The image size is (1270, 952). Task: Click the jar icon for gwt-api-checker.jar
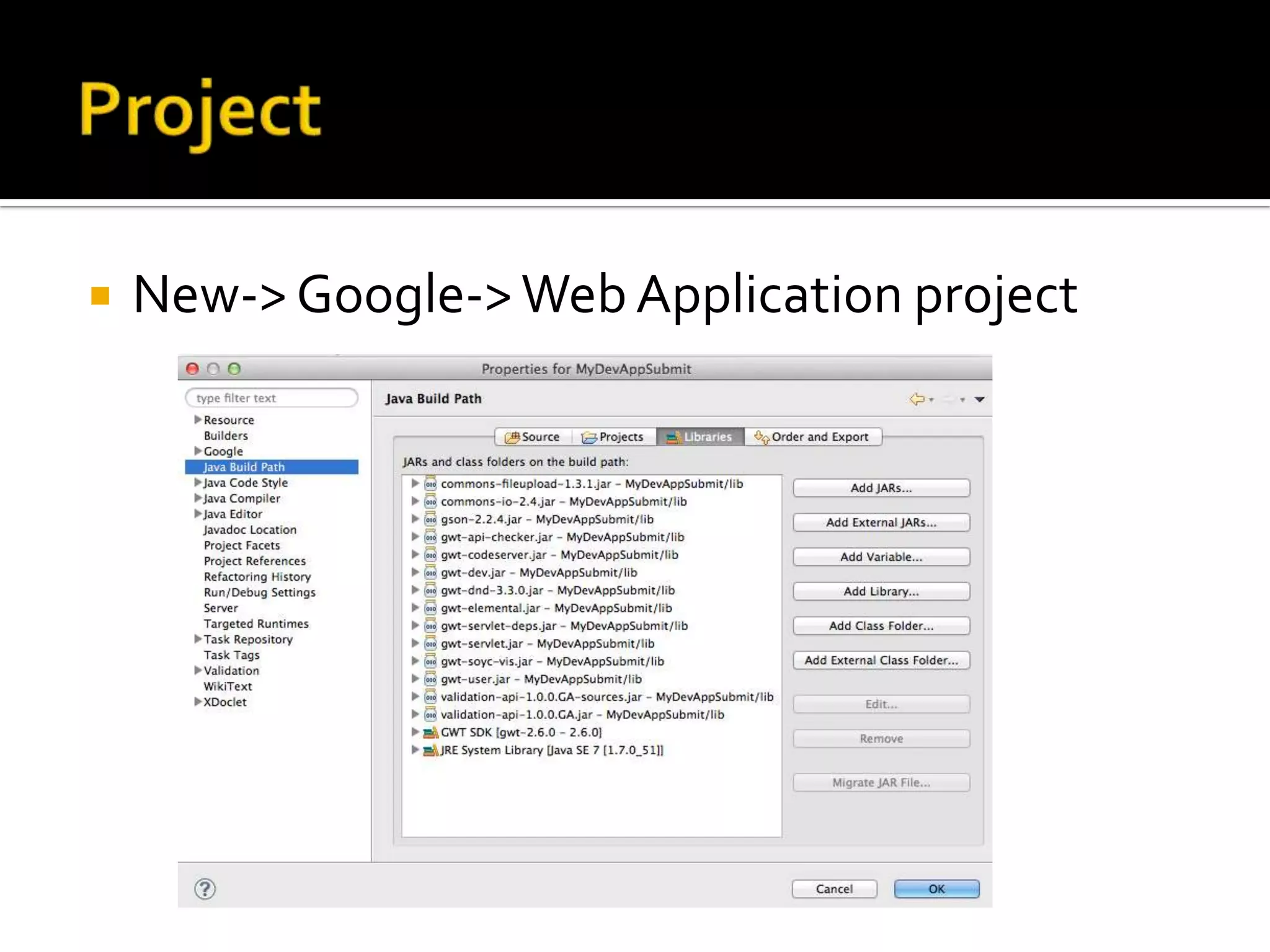coord(430,537)
